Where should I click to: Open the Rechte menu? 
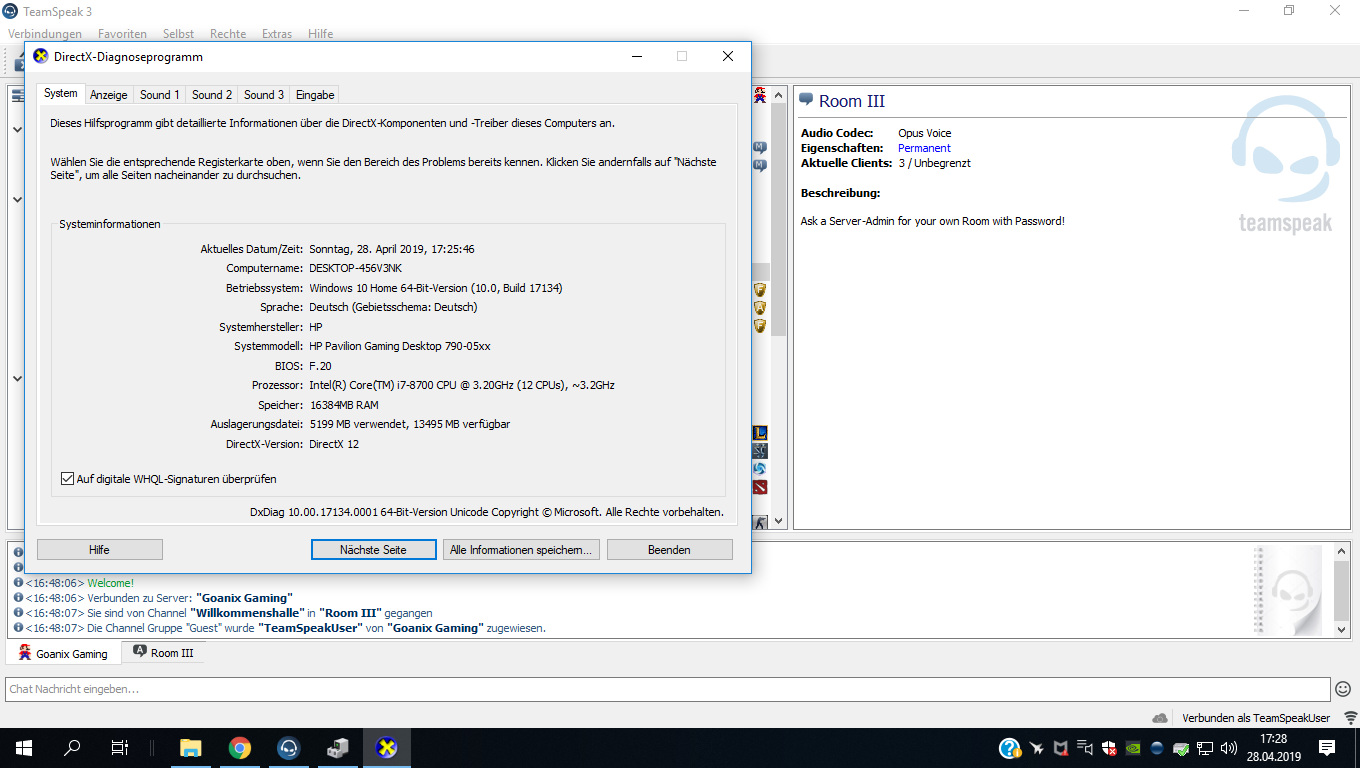(228, 34)
